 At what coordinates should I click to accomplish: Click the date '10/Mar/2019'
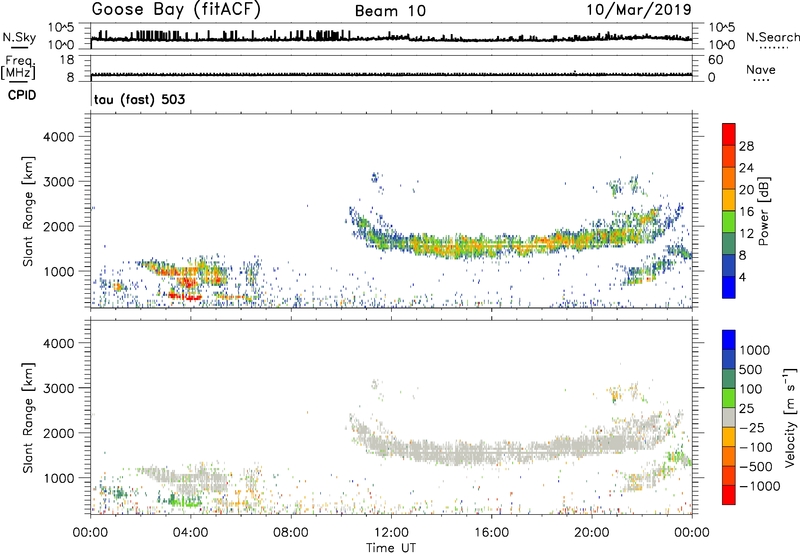point(639,9)
